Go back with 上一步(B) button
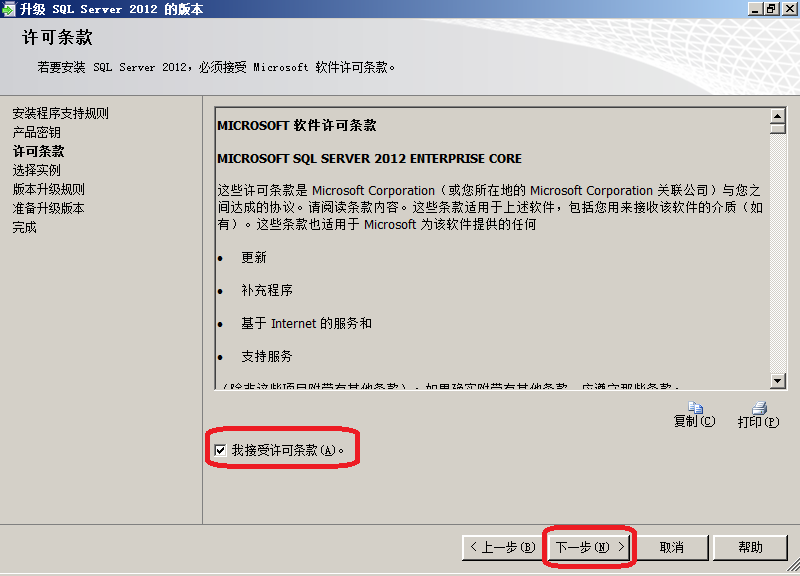This screenshot has width=800, height=576. [503, 547]
